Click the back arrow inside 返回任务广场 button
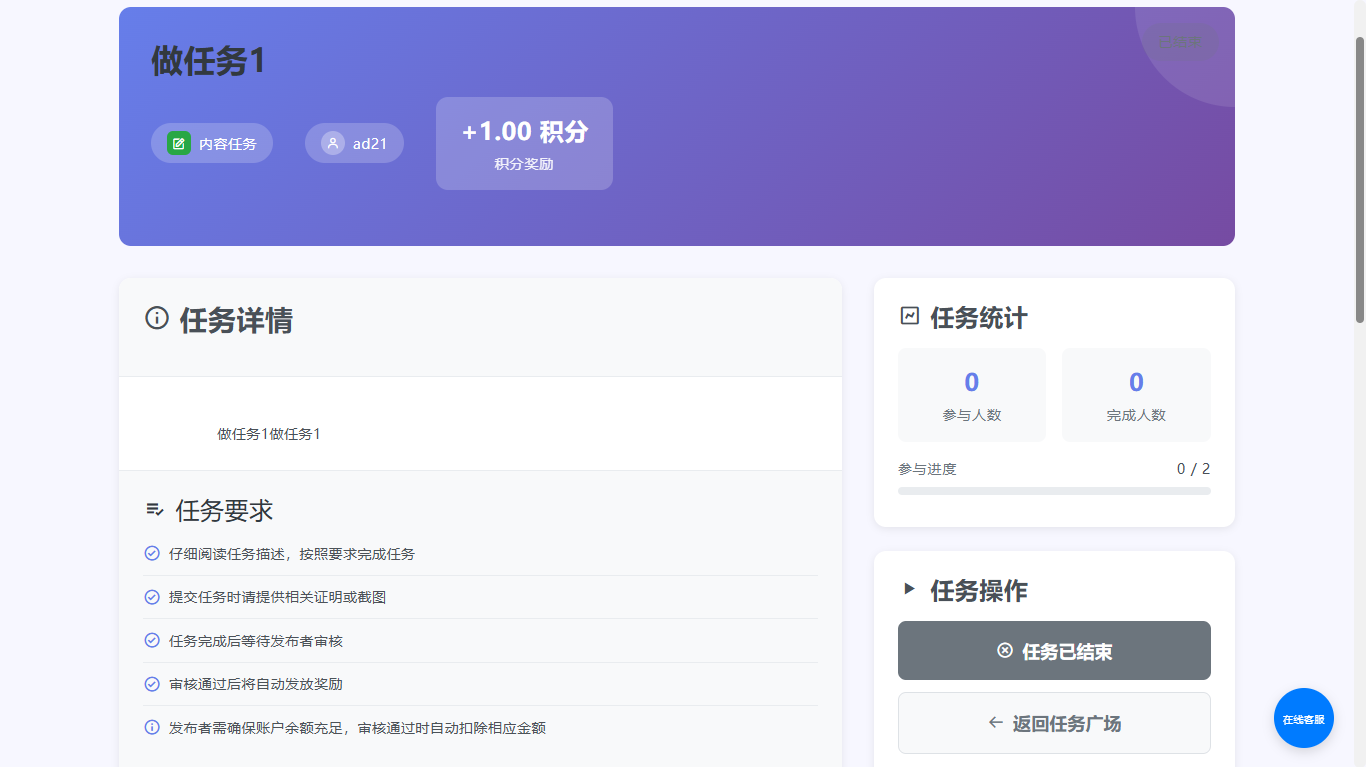The width and height of the screenshot is (1366, 767). pyautogui.click(x=995, y=722)
